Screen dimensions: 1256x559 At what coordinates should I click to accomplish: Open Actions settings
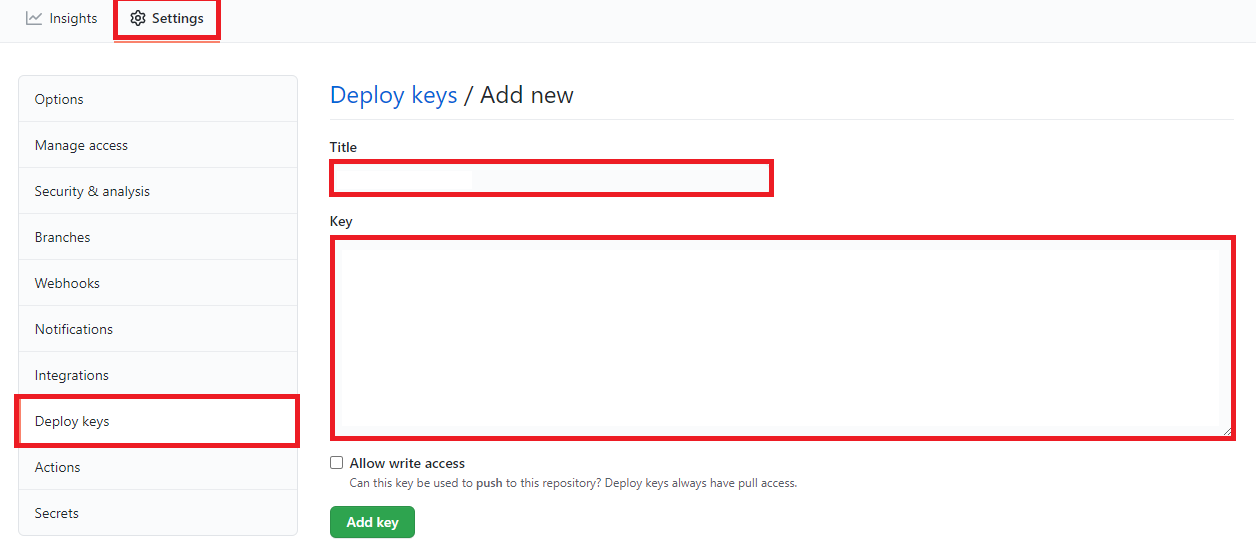(x=158, y=467)
